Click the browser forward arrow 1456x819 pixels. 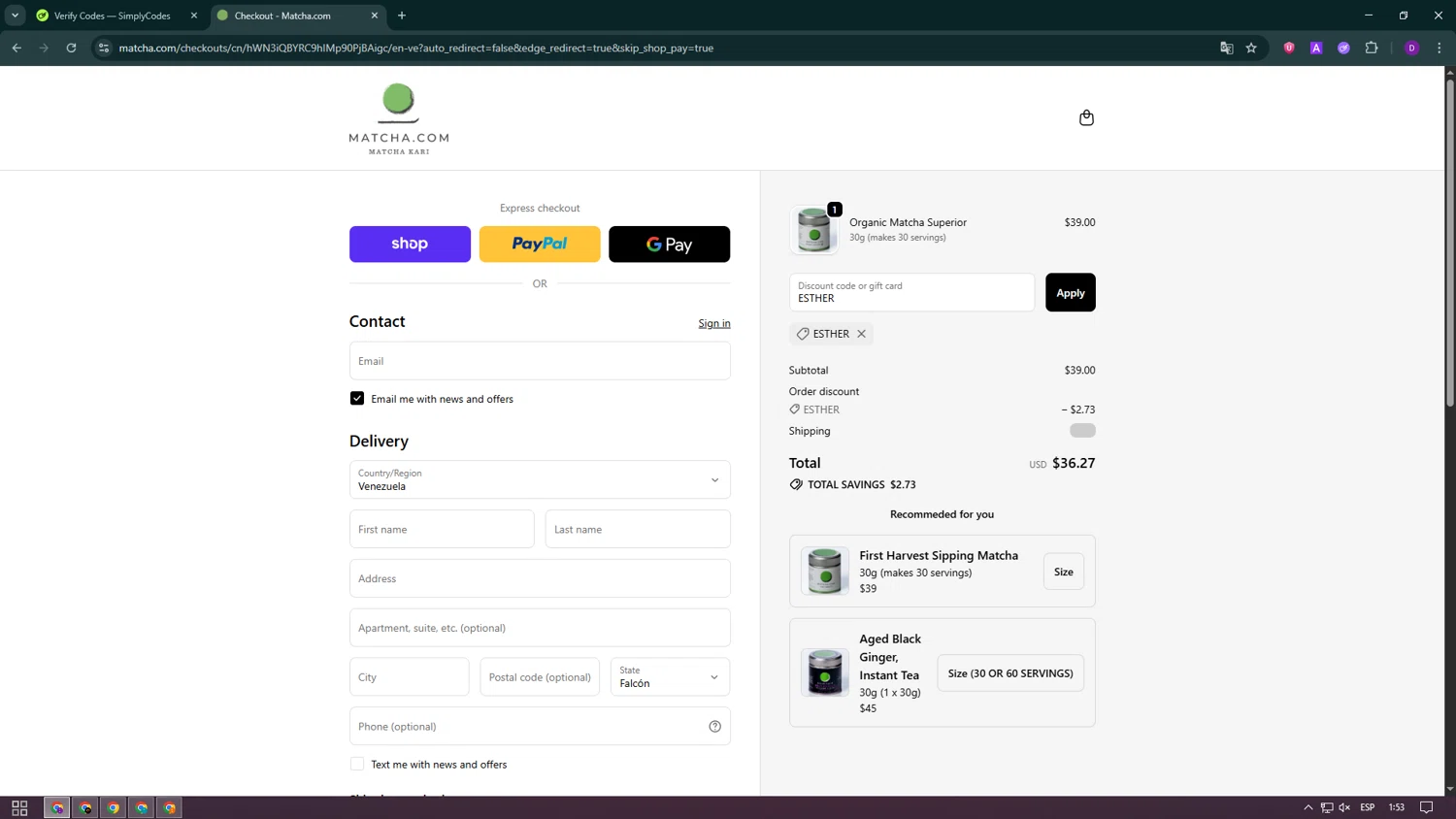click(x=44, y=48)
